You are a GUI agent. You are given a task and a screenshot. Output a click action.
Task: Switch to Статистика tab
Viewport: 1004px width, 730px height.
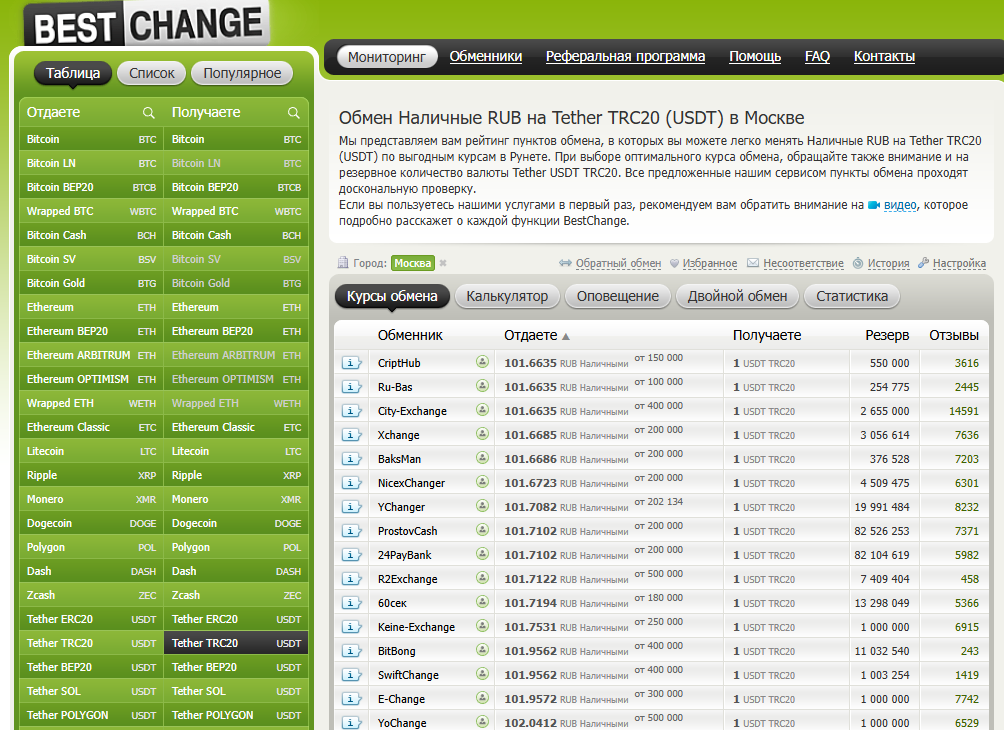(x=852, y=296)
